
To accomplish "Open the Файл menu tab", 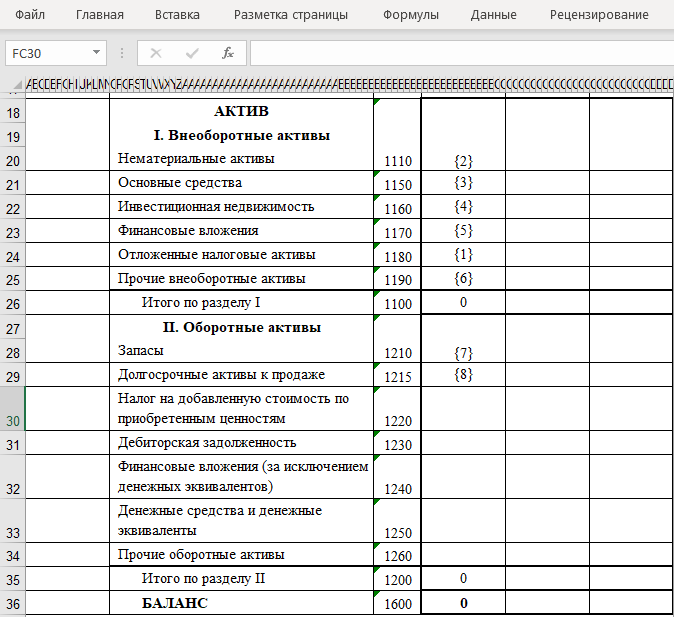I will (30, 15).
